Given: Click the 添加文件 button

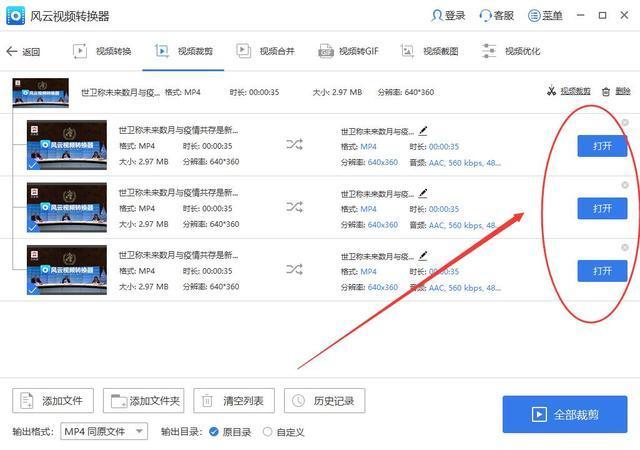Looking at the screenshot, I should pos(53,401).
